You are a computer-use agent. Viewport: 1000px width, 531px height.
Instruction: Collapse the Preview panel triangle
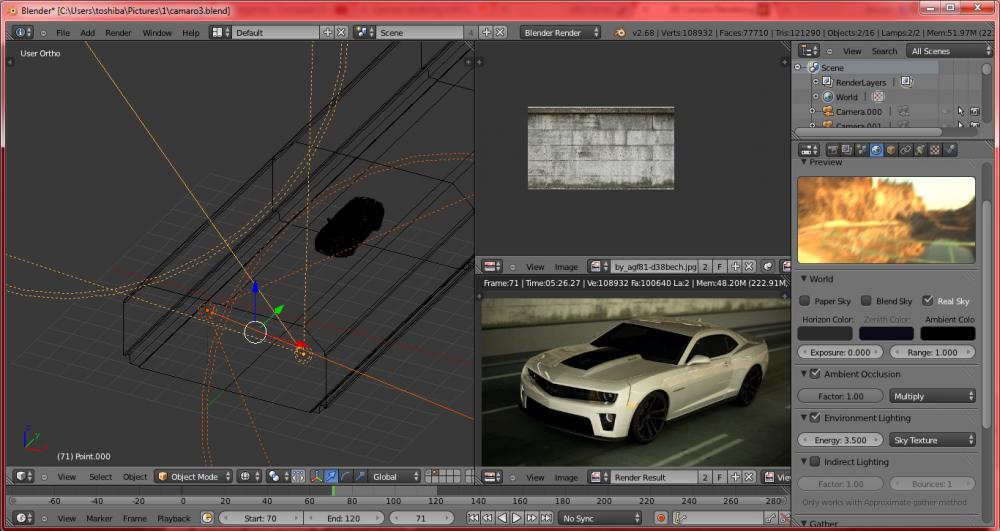pos(804,163)
